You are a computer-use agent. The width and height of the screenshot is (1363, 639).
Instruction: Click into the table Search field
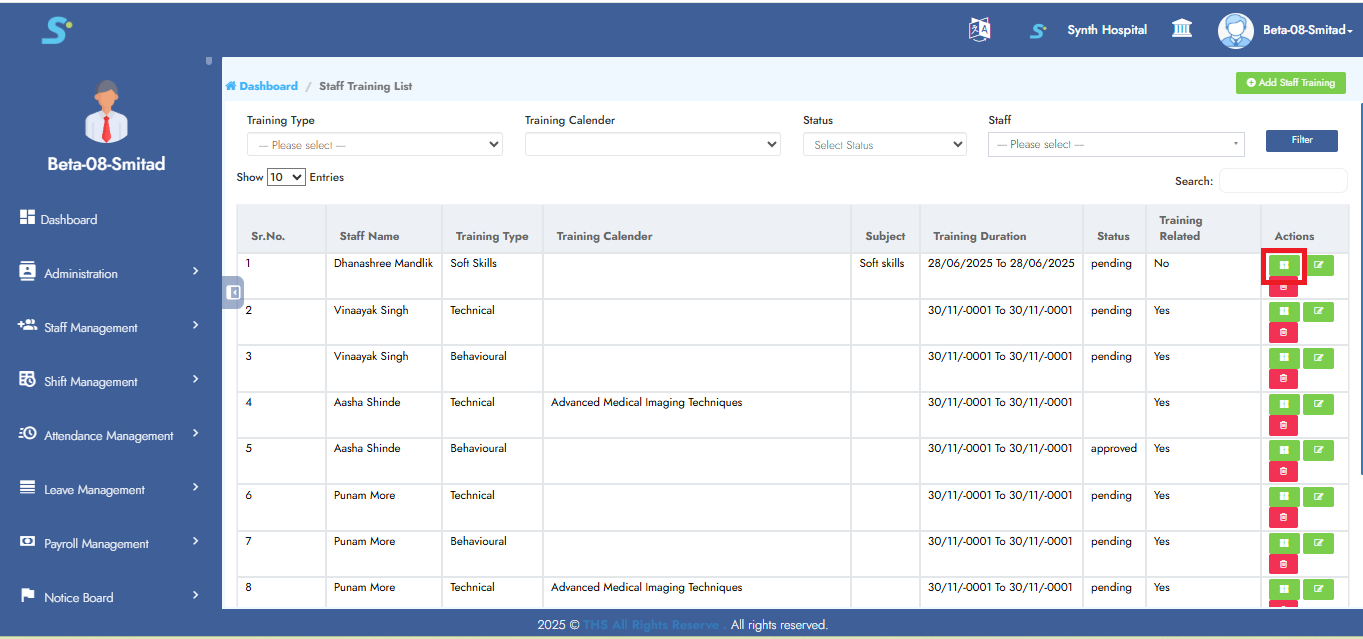[x=1282, y=181]
